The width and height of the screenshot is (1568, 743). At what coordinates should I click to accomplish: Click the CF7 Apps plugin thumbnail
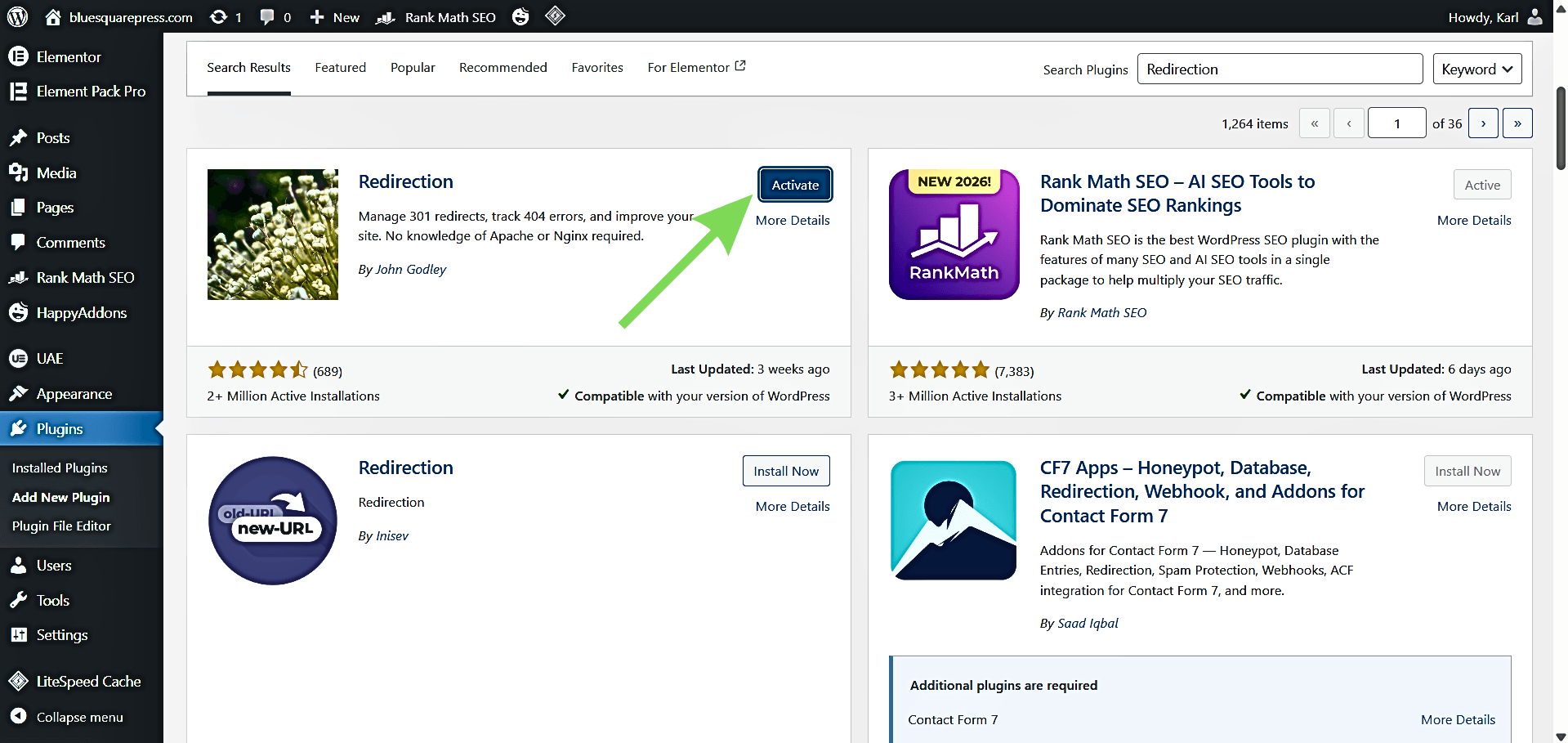954,521
